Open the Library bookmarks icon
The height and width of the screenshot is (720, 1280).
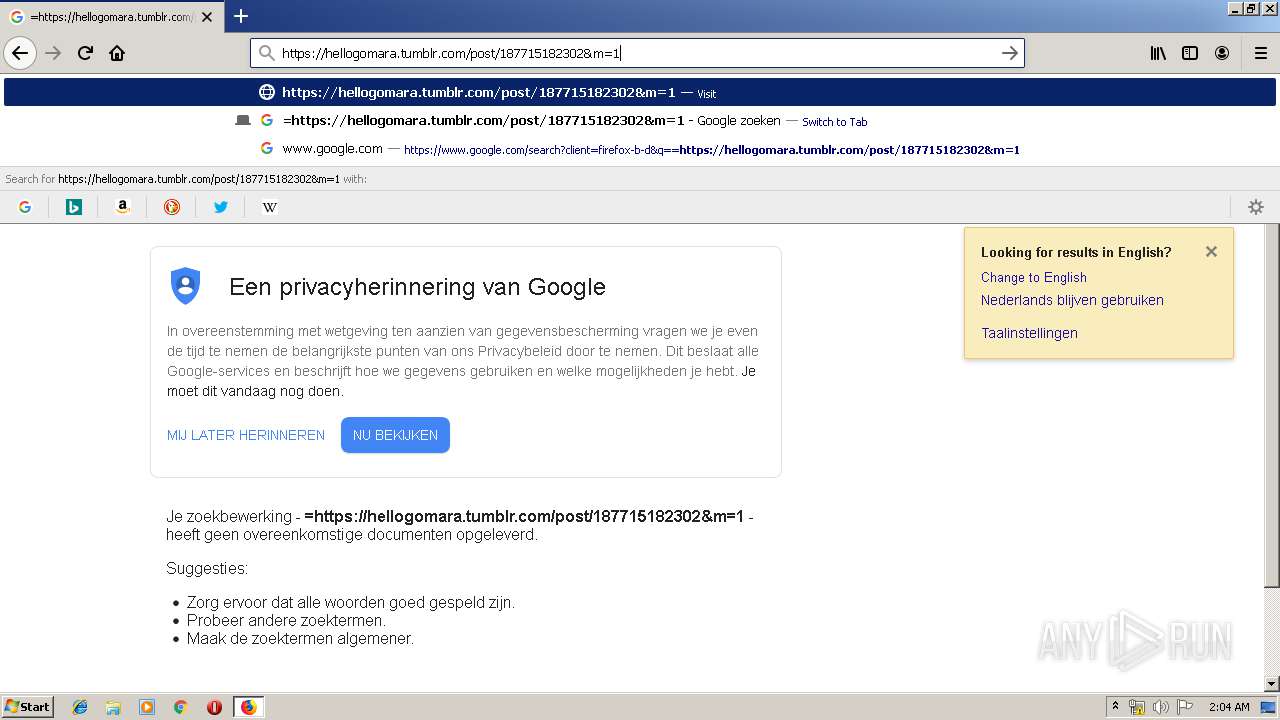click(x=1158, y=53)
